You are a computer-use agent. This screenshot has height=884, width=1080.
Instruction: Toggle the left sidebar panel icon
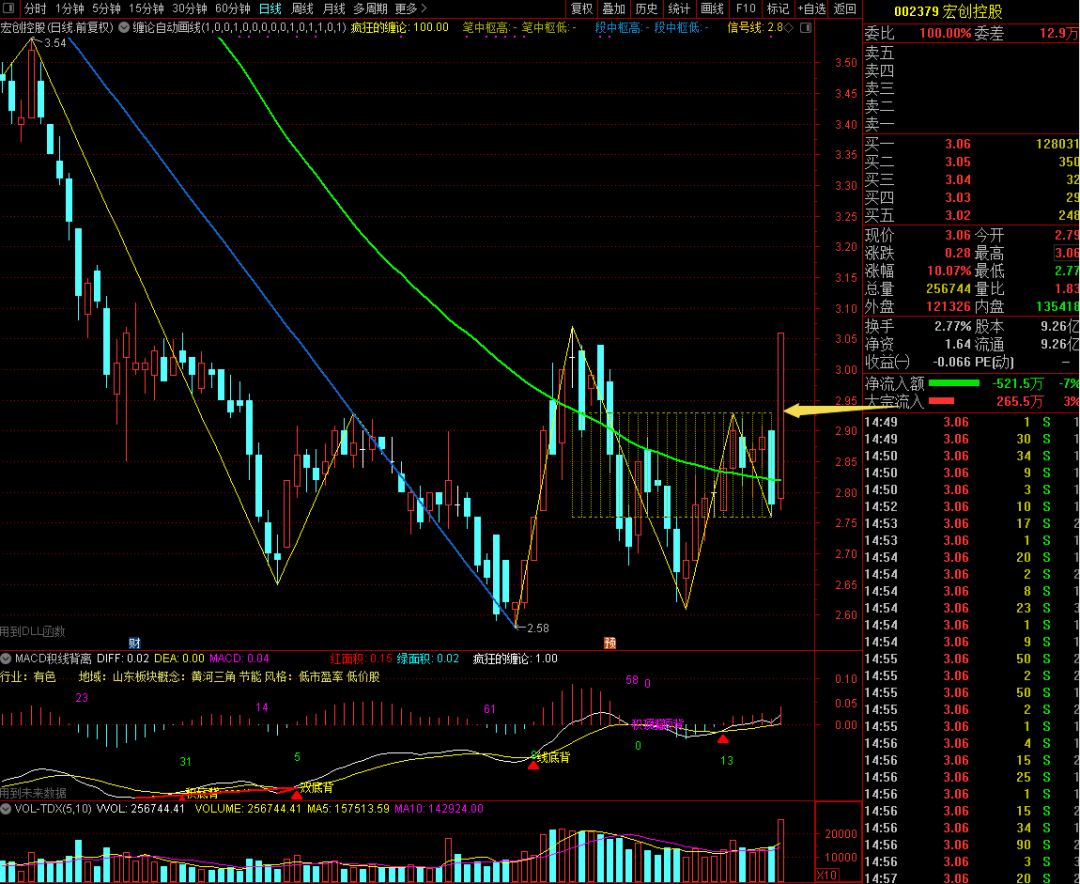tap(9, 9)
